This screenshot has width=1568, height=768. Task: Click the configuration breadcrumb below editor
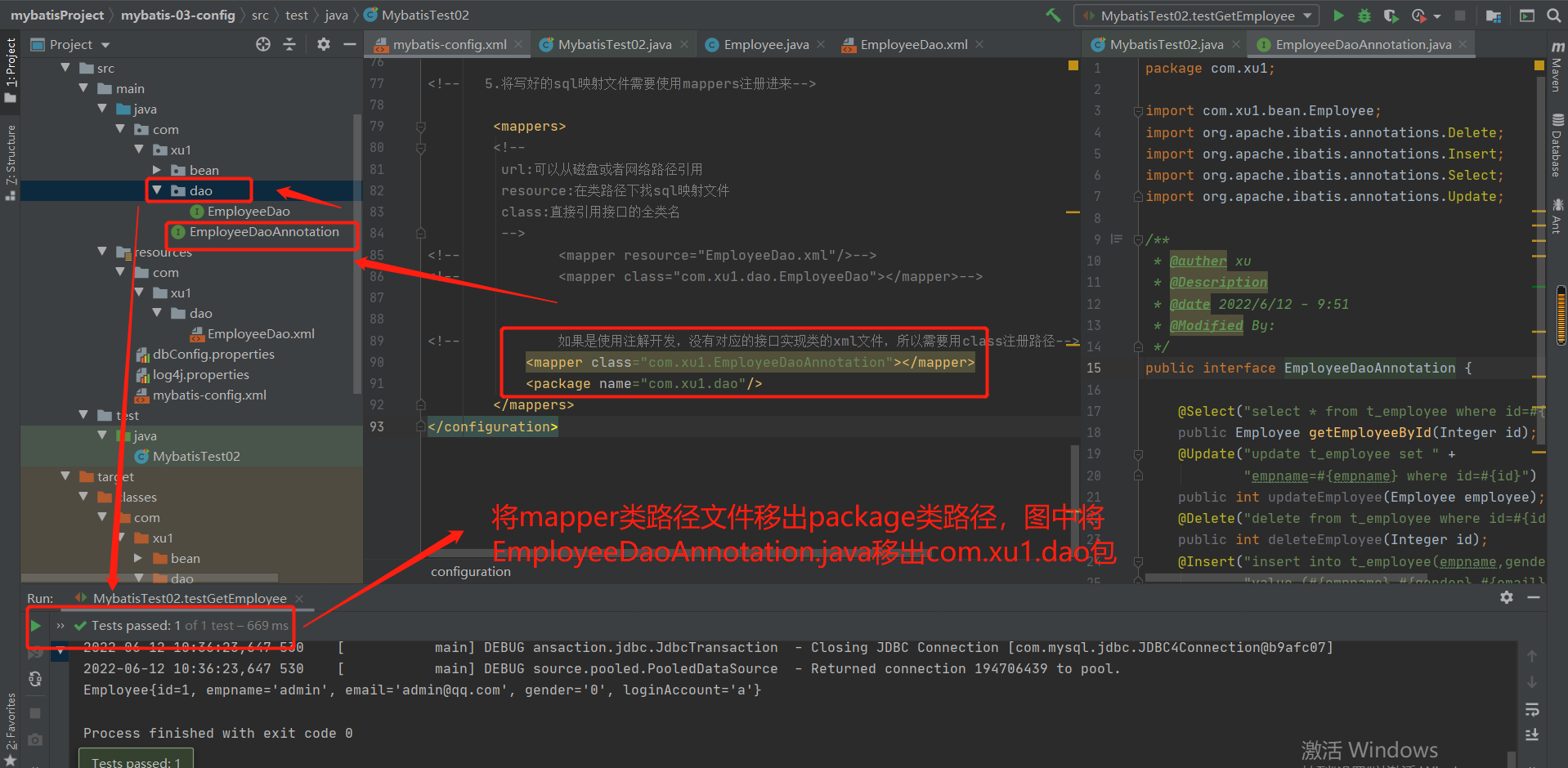pyautogui.click(x=471, y=572)
